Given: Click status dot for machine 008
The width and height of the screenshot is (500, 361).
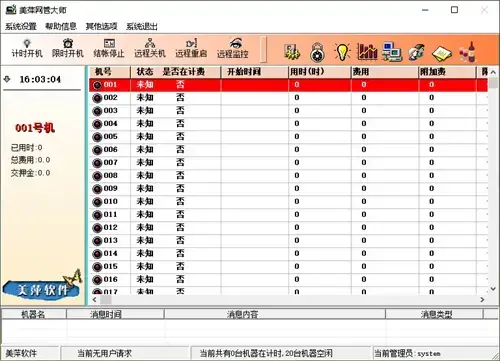Looking at the screenshot, I should coord(97,176).
